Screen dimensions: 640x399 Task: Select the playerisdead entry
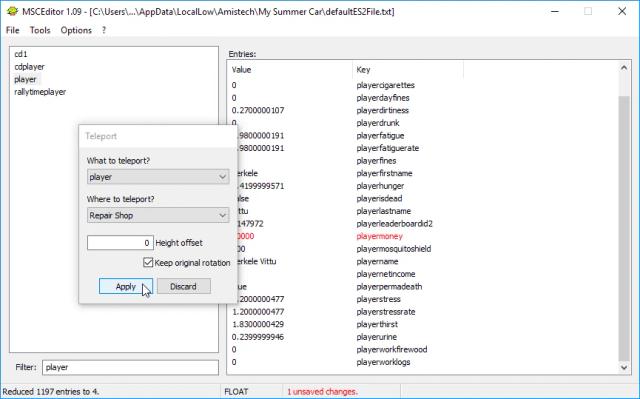pyautogui.click(x=379, y=199)
